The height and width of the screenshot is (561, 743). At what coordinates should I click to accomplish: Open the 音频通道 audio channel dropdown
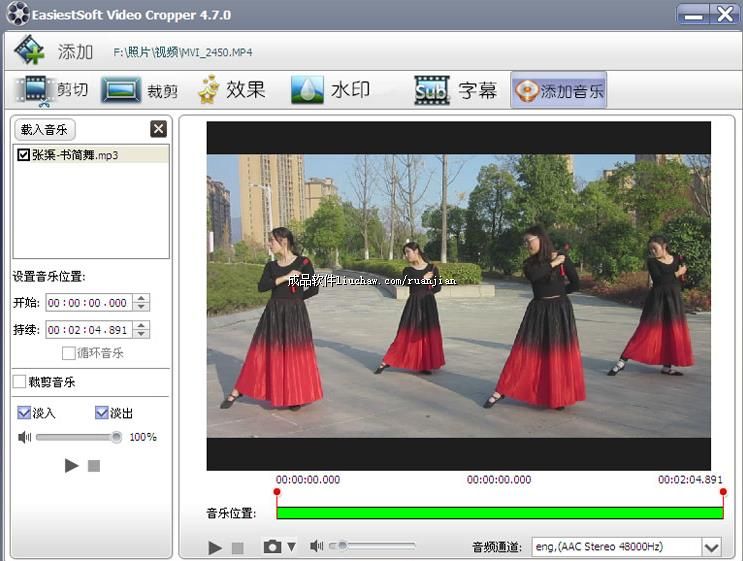711,547
